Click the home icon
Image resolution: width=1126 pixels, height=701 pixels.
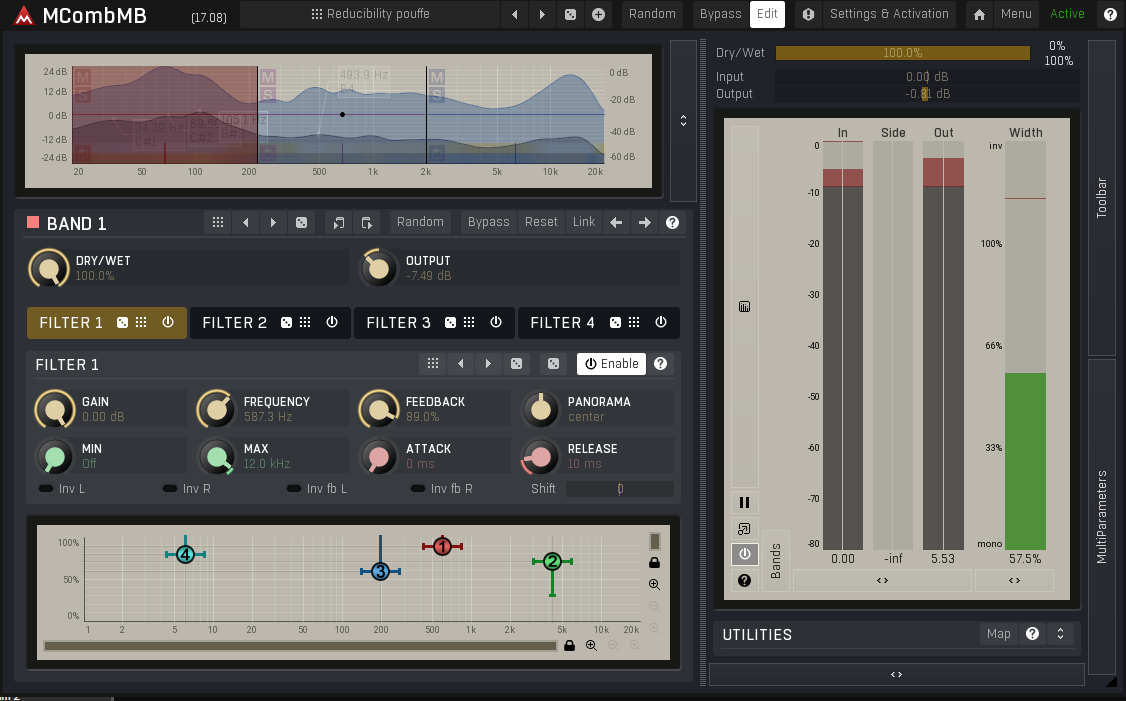(x=980, y=14)
